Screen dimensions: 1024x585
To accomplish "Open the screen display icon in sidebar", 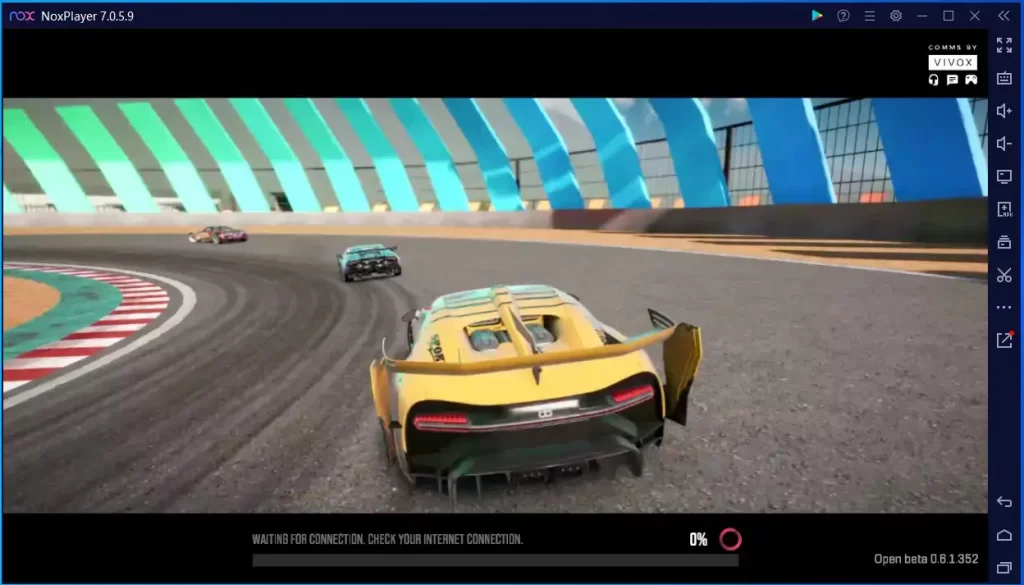I will [x=1004, y=176].
